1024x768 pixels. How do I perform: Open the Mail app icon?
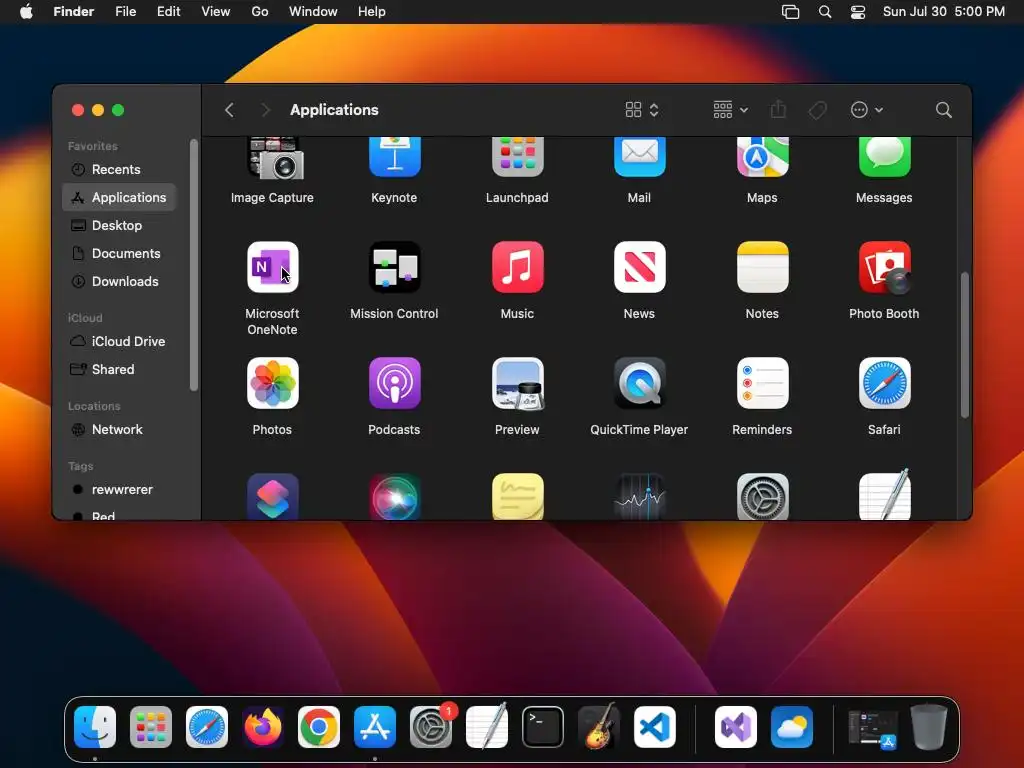click(x=639, y=157)
